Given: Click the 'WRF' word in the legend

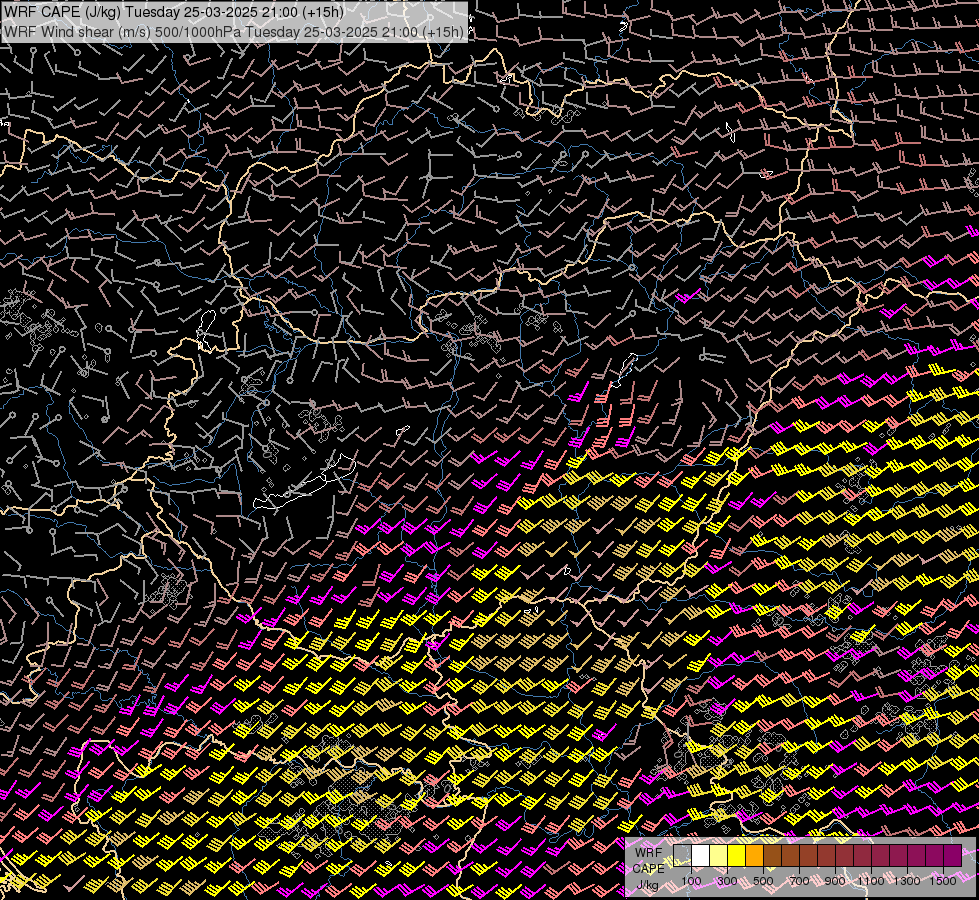Looking at the screenshot, I should [x=649, y=853].
